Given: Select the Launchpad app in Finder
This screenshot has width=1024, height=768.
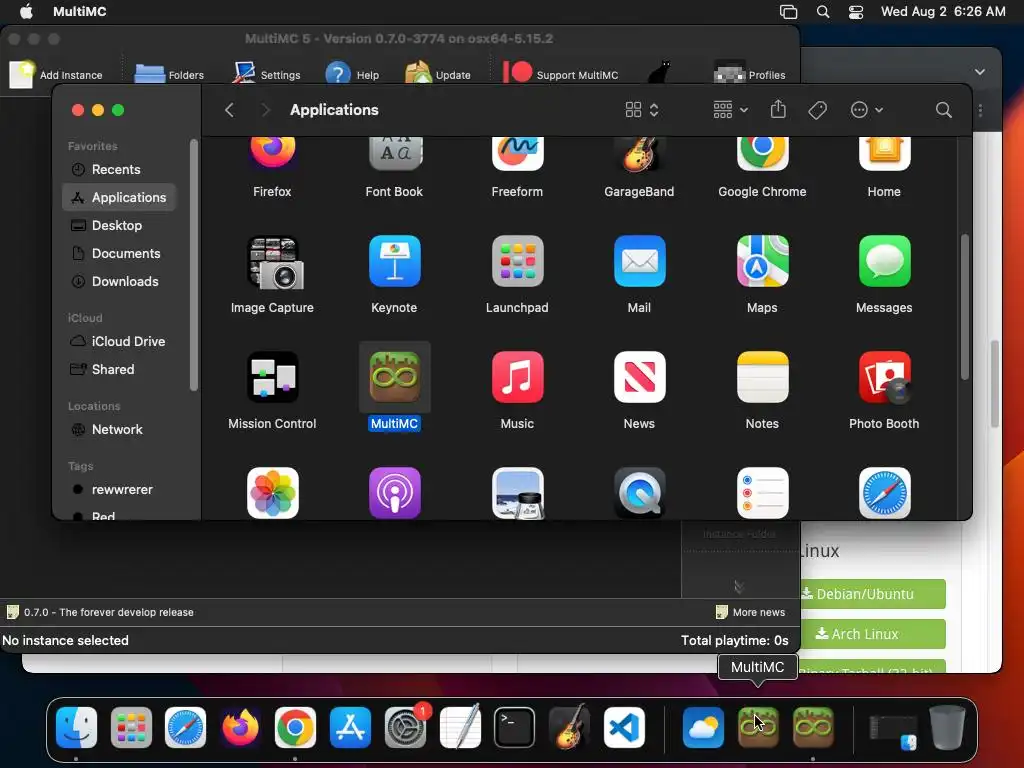Looking at the screenshot, I should click(x=517, y=261).
